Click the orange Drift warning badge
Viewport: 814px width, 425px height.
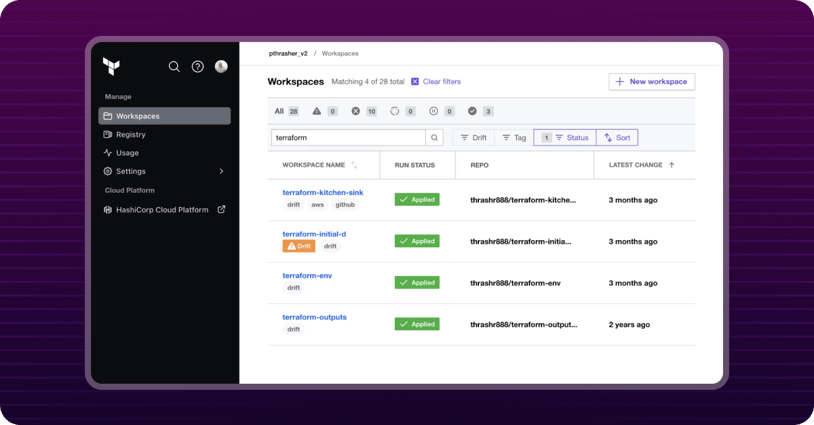pyautogui.click(x=299, y=246)
